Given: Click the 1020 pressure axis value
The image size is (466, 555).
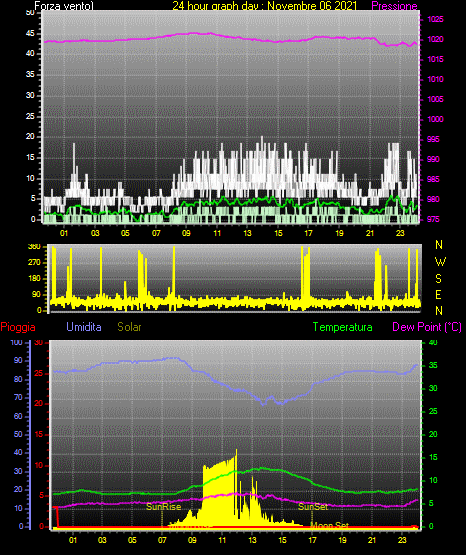Looking at the screenshot, I should click(x=435, y=39).
